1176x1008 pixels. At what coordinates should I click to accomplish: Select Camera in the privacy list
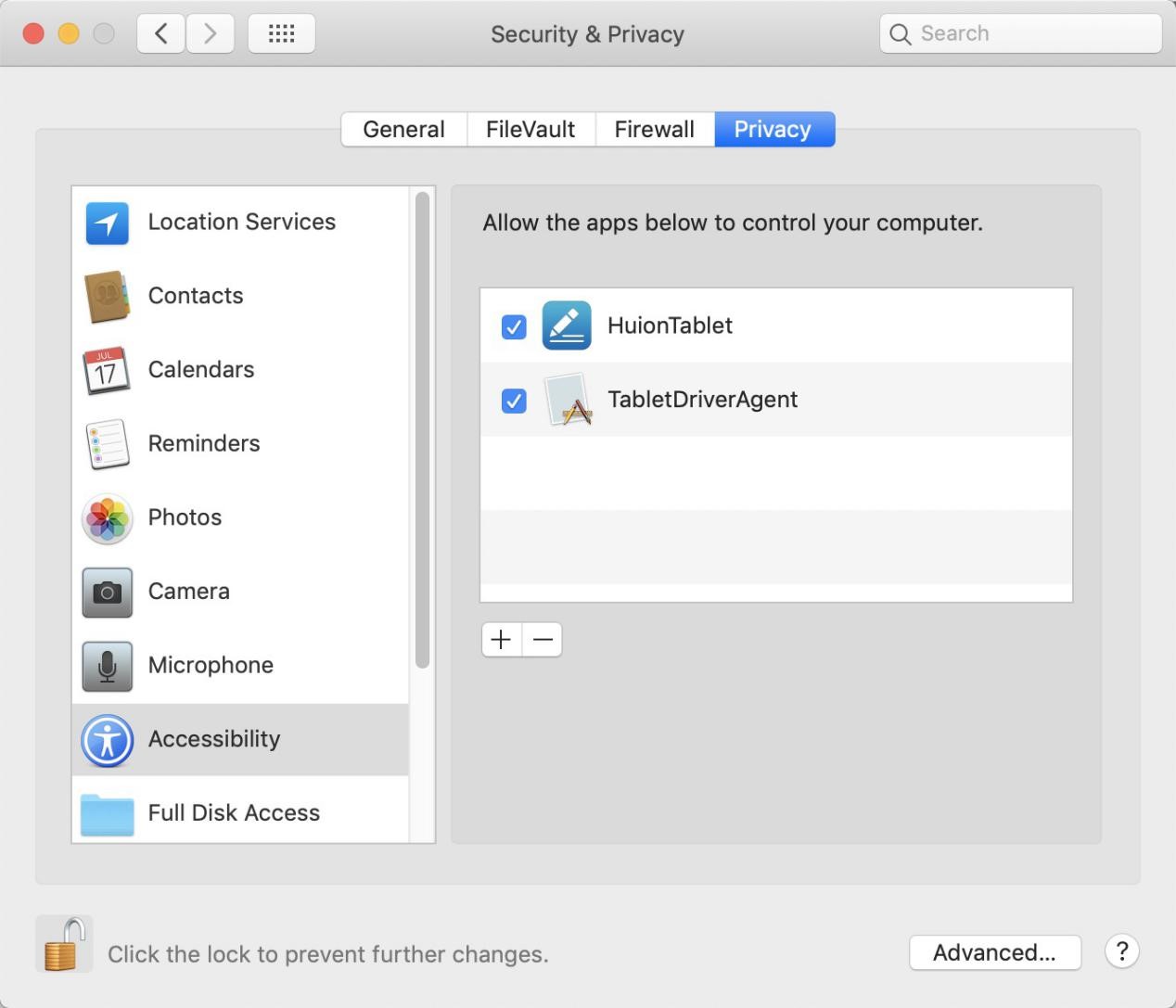click(x=240, y=593)
